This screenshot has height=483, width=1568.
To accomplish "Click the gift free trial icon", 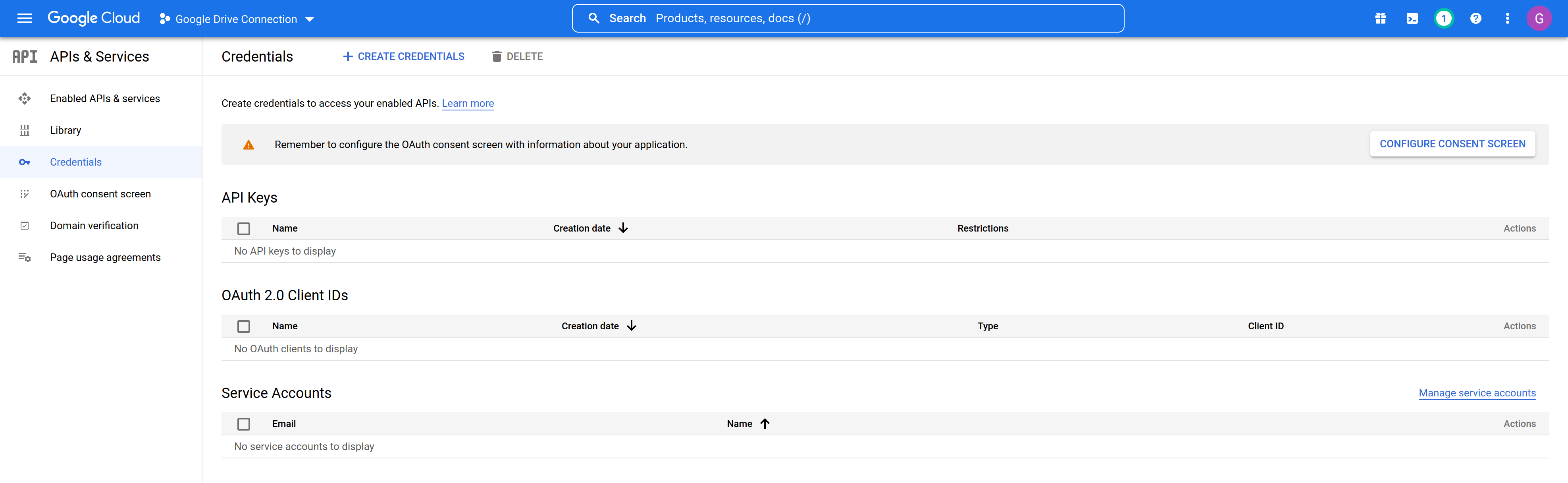I will click(x=1380, y=18).
